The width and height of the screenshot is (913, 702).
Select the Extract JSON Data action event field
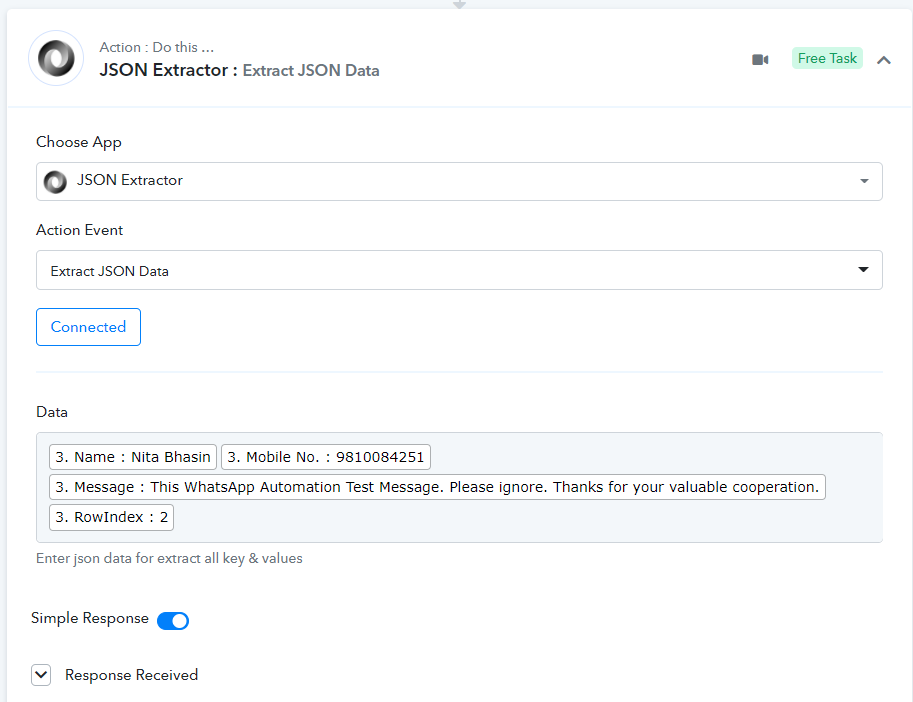[x=440, y=270]
